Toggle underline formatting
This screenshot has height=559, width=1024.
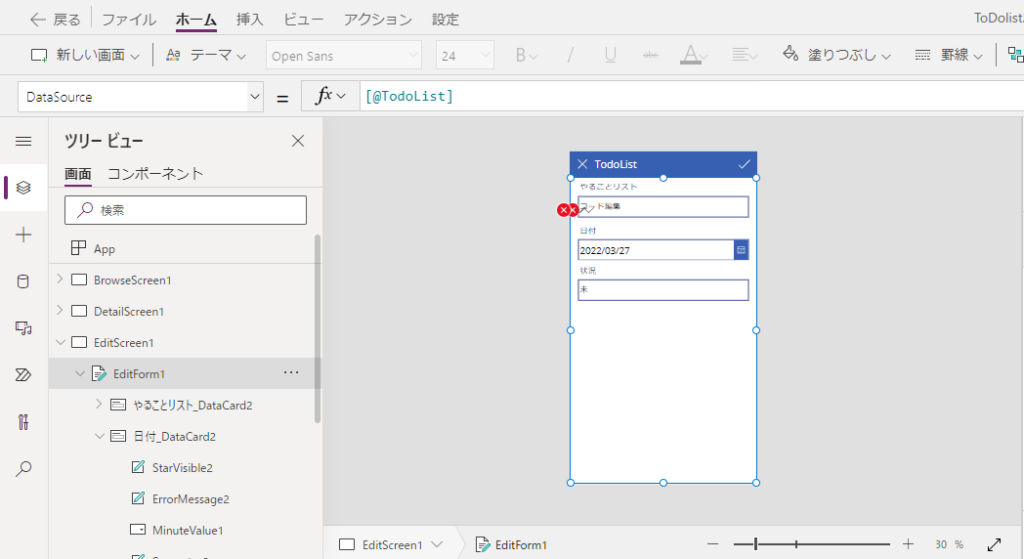tap(611, 56)
